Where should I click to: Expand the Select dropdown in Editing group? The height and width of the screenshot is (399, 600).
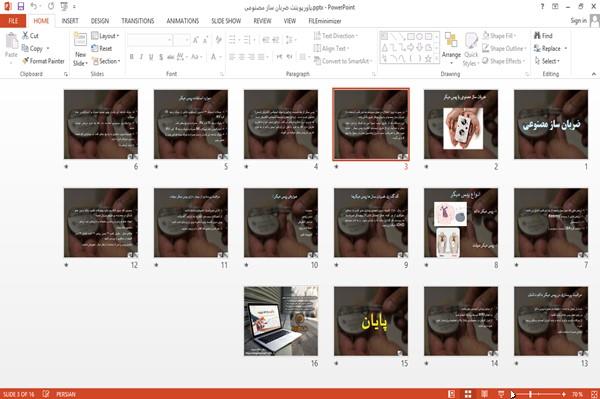pos(547,61)
